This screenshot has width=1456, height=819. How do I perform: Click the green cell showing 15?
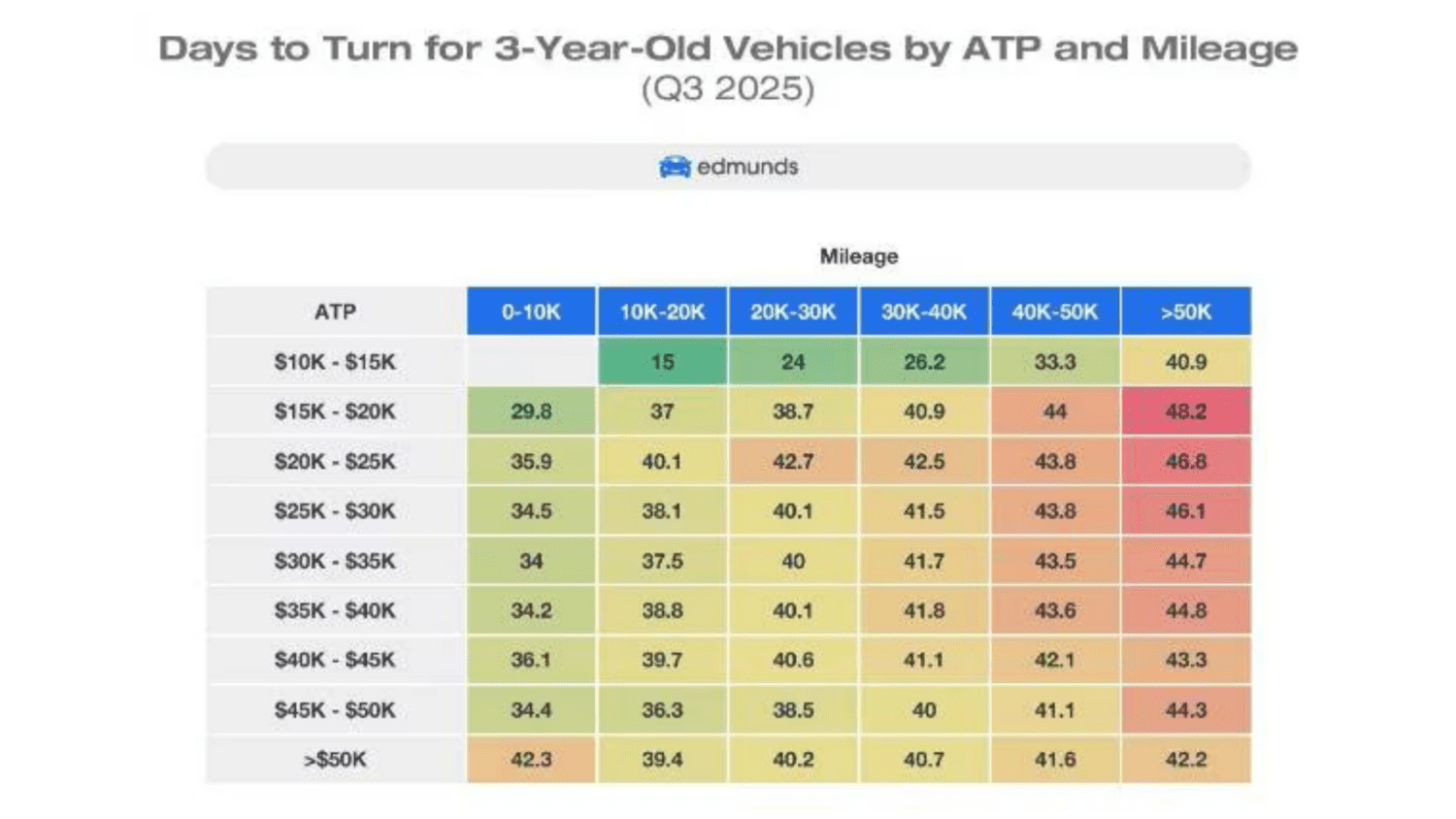[x=662, y=362]
